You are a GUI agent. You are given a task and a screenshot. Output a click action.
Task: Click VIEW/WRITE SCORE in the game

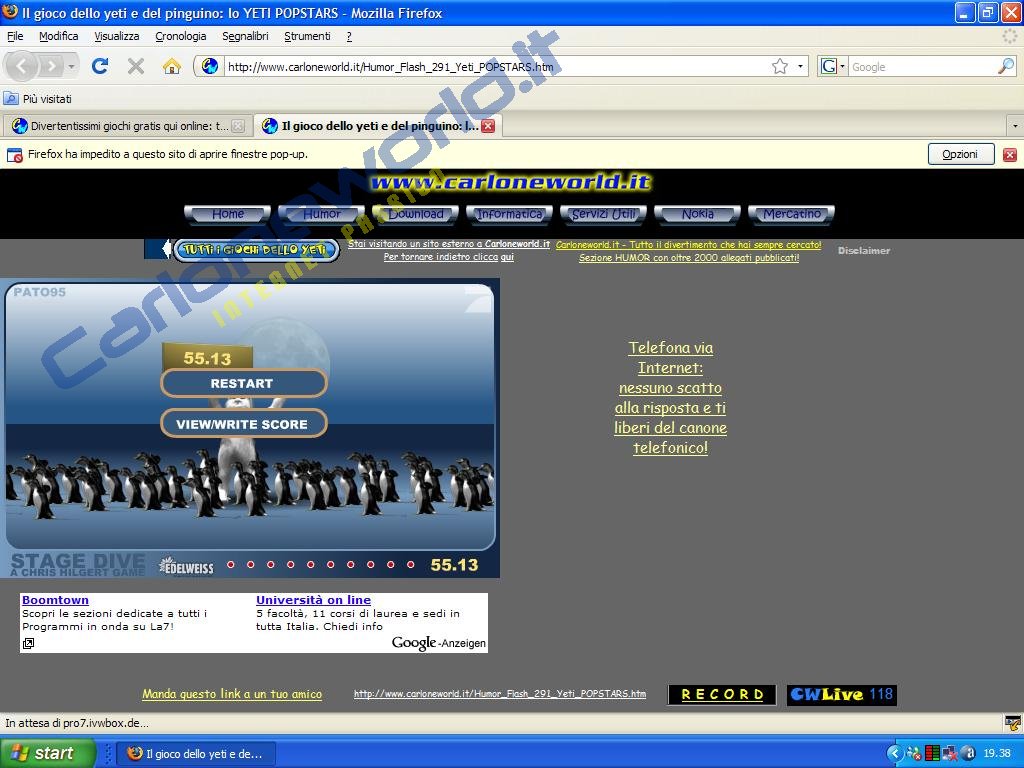click(243, 424)
